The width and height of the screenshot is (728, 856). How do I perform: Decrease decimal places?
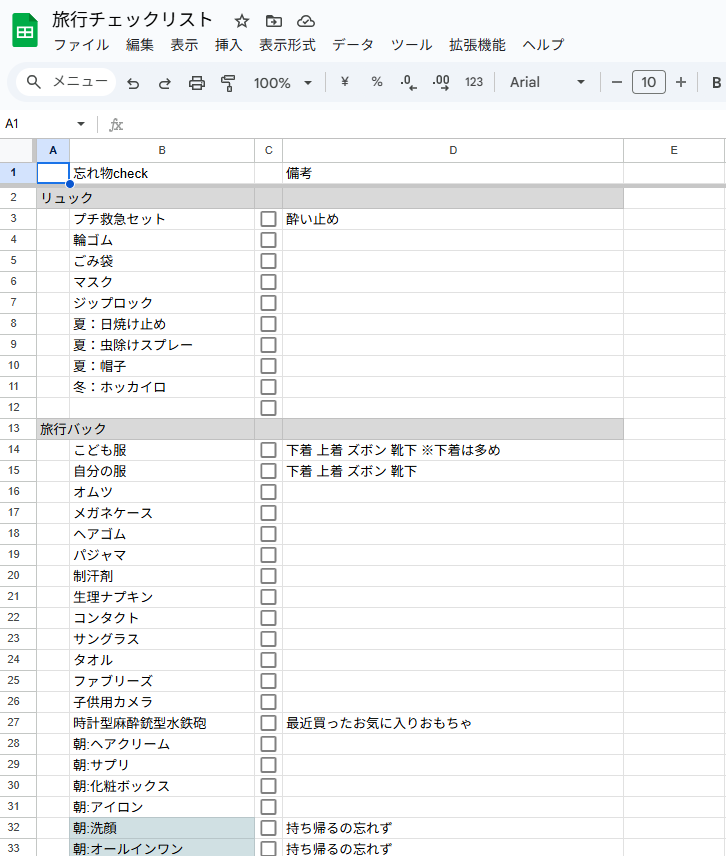click(x=408, y=82)
